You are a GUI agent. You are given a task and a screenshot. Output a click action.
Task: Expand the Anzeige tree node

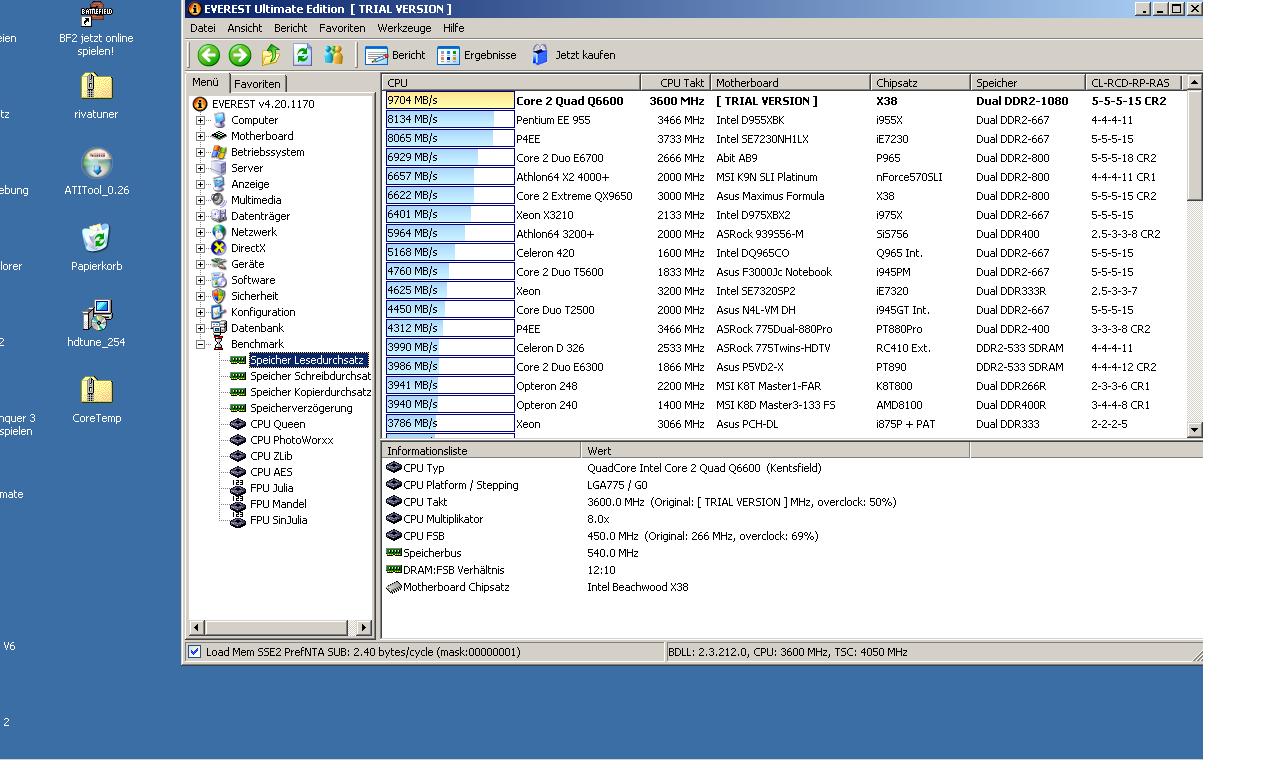click(x=200, y=184)
